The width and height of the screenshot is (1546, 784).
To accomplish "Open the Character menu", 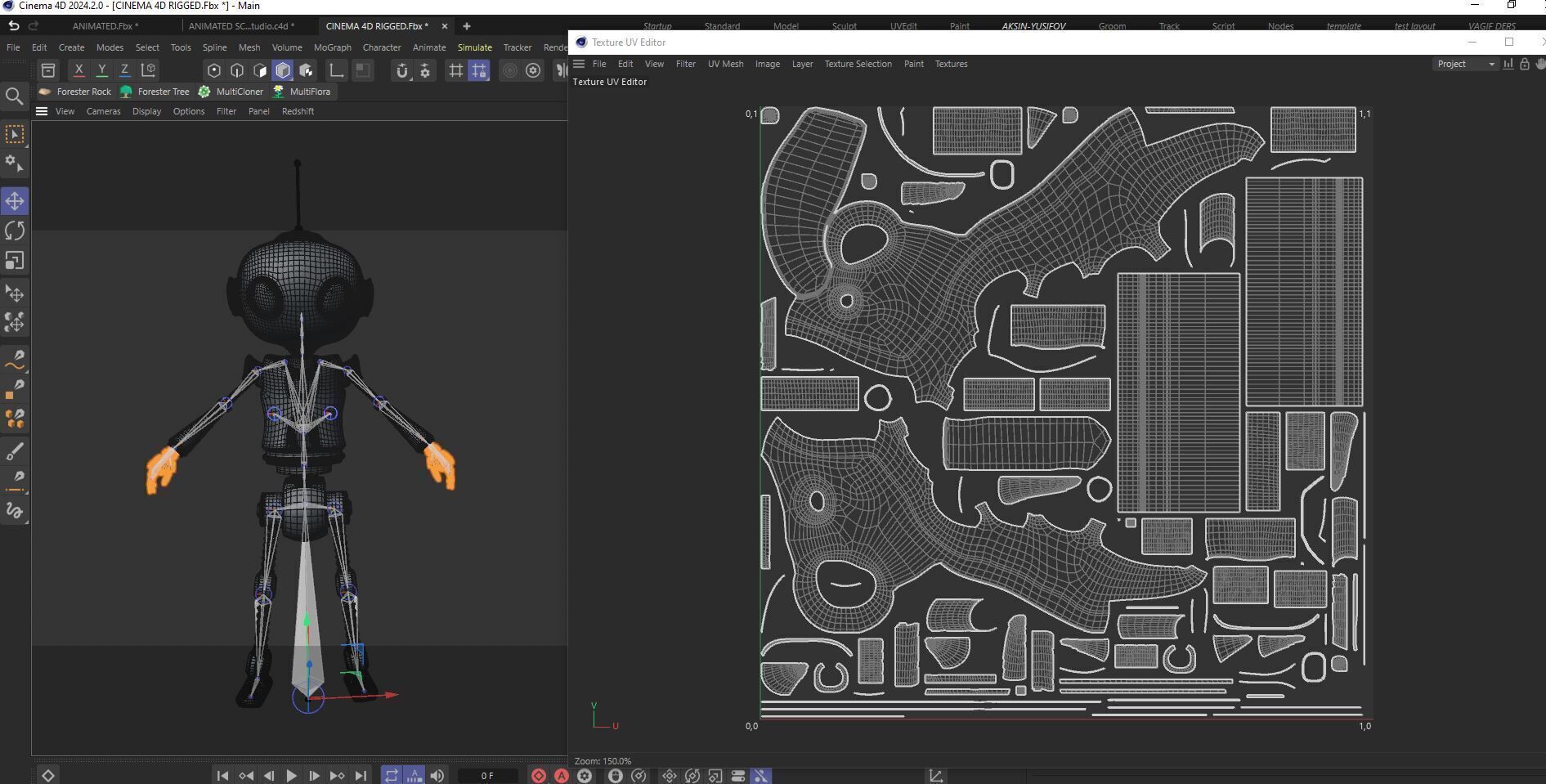I will 382,47.
